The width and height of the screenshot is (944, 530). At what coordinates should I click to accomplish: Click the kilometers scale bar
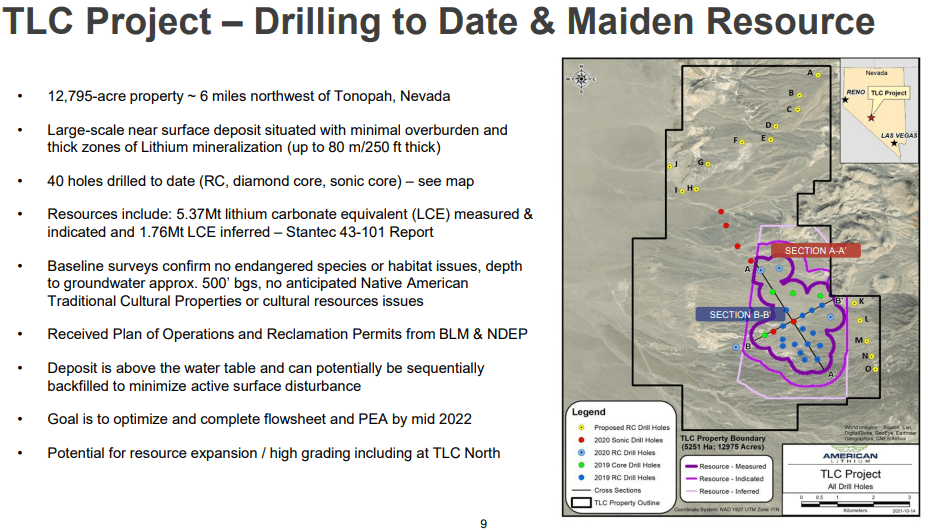click(855, 504)
